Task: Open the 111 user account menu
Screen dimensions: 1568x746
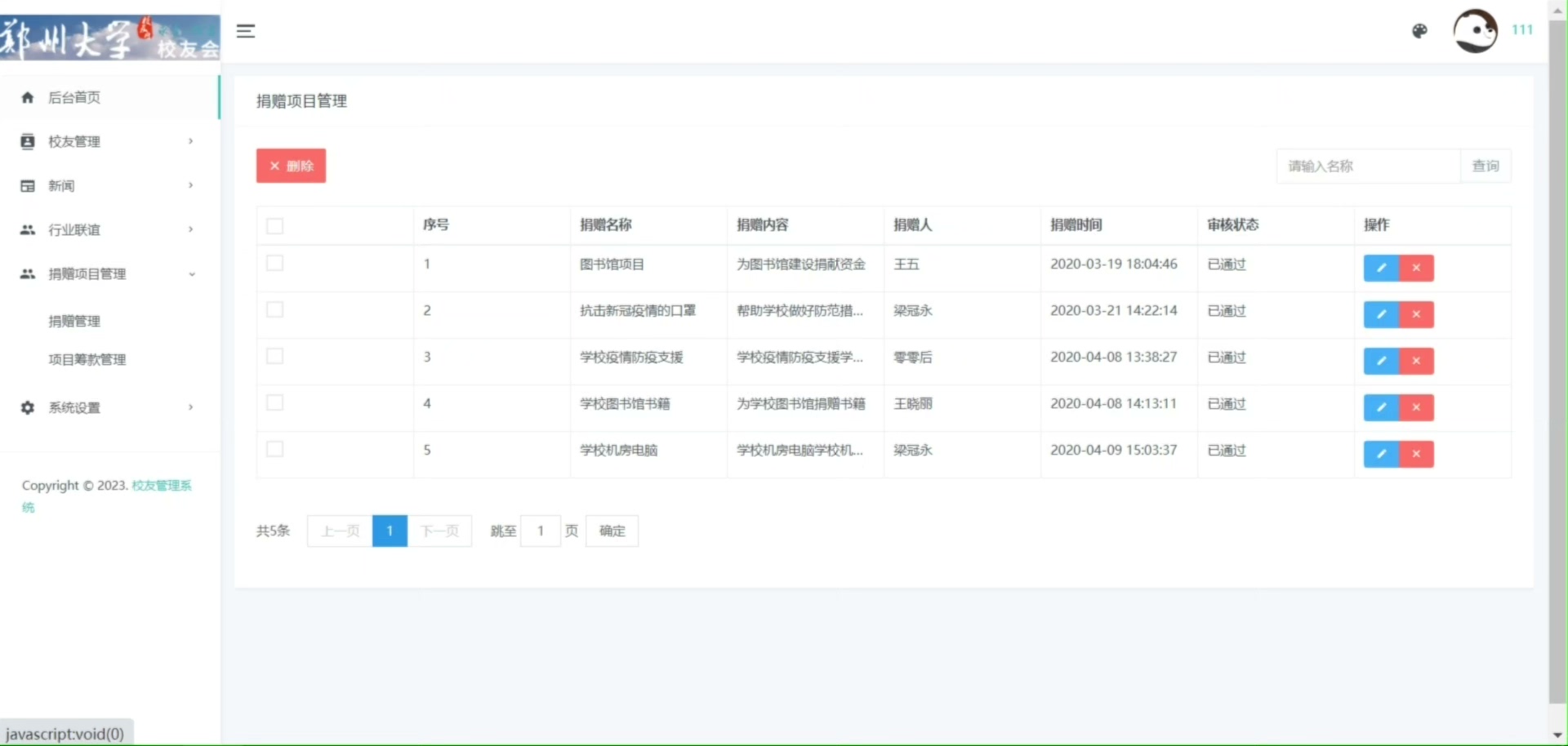Action: point(1522,30)
